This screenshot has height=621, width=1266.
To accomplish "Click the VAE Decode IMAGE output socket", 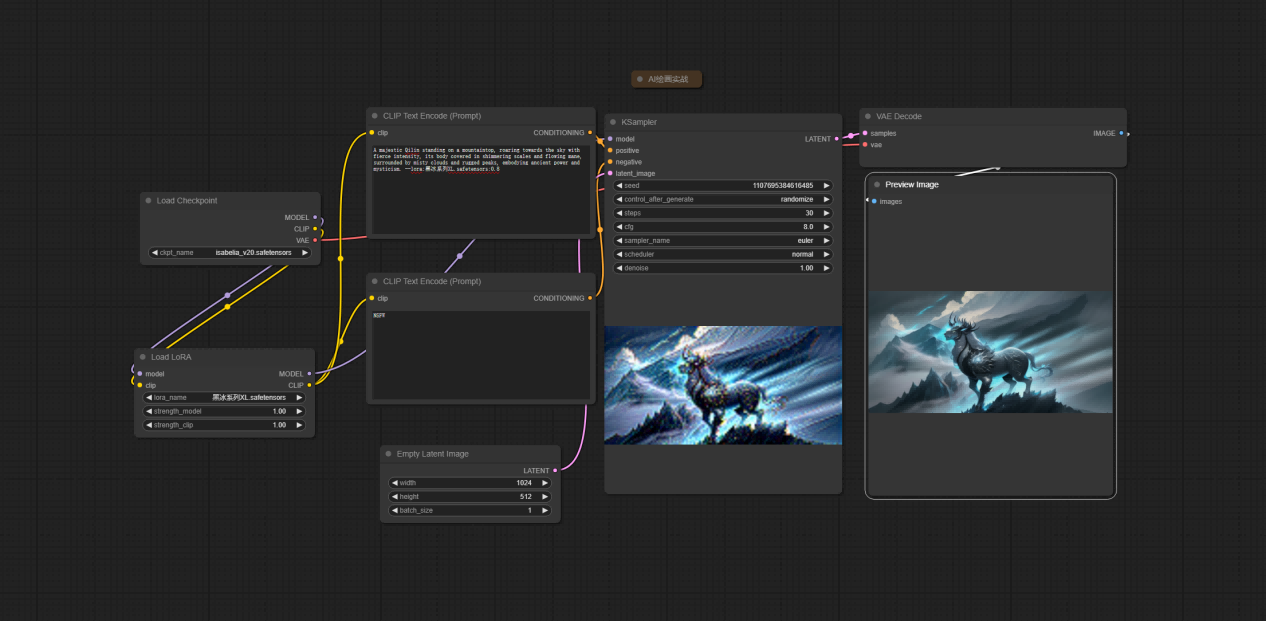I will (1121, 133).
